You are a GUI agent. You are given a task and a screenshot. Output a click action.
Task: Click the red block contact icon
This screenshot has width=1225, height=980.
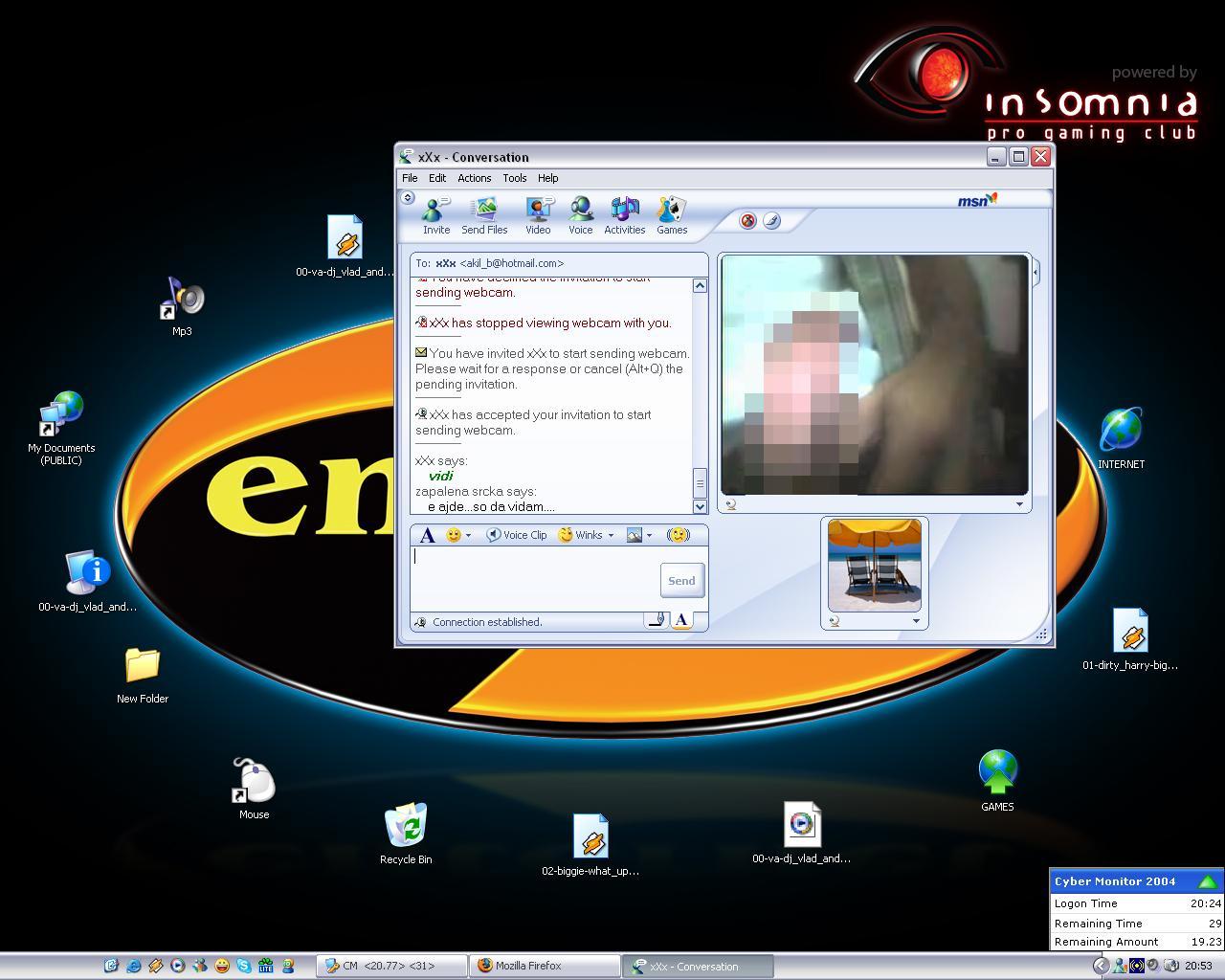point(747,221)
